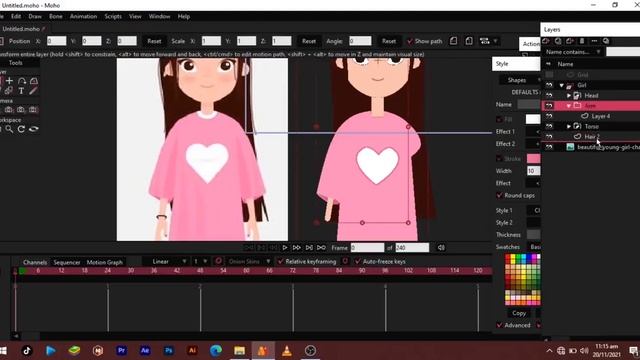The width and height of the screenshot is (640, 360).
Task: Select the Orbit Workspace tool
Action: (33, 129)
